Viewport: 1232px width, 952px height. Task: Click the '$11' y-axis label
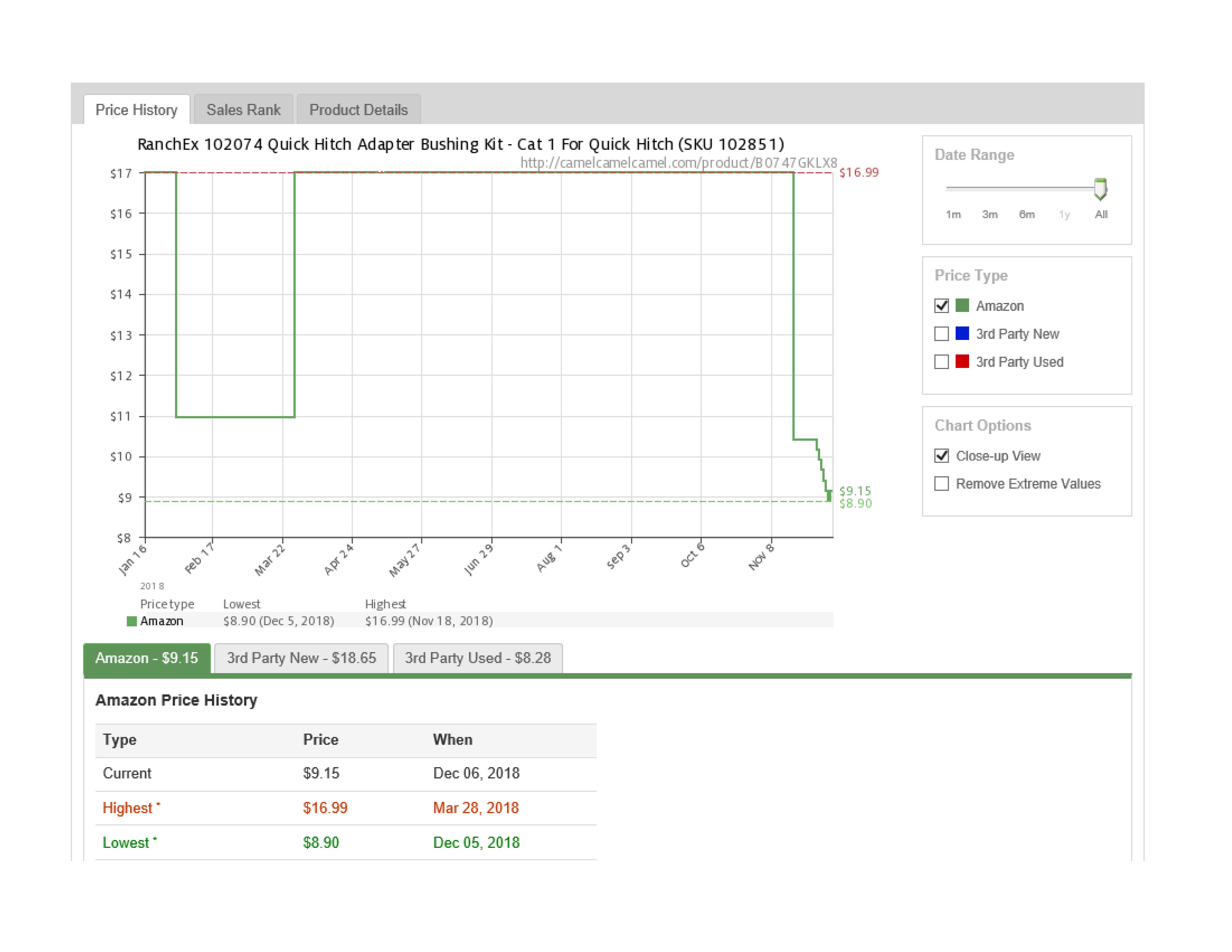121,416
